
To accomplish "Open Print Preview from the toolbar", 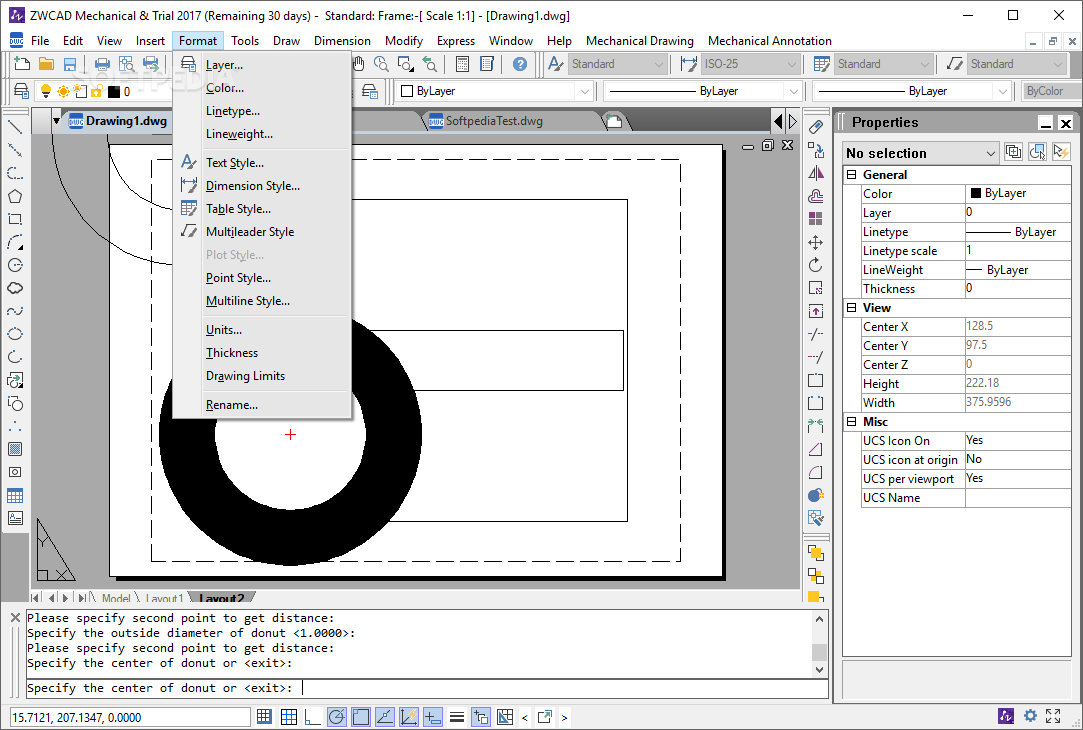I will click(x=126, y=64).
